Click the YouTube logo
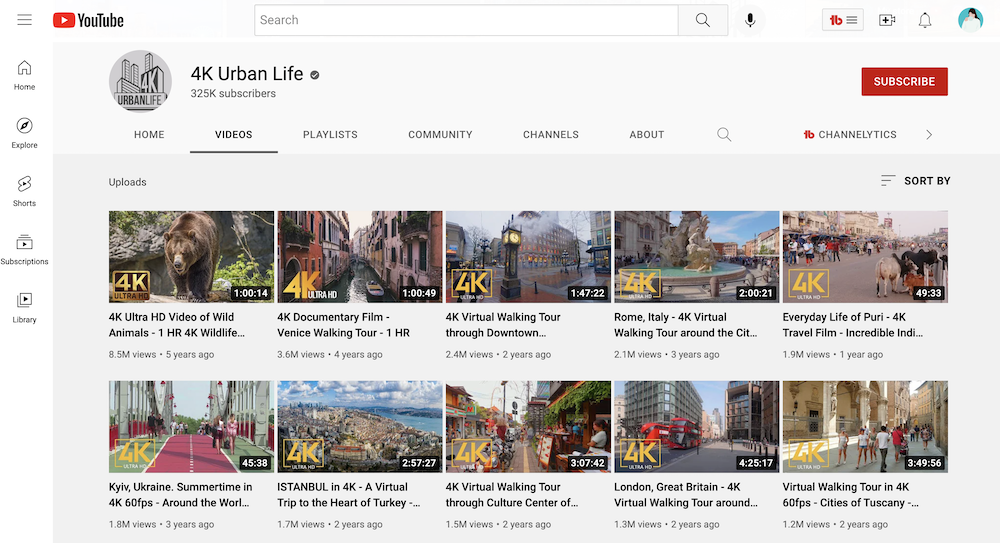Screen dimensions: 1000x543 tap(88, 20)
